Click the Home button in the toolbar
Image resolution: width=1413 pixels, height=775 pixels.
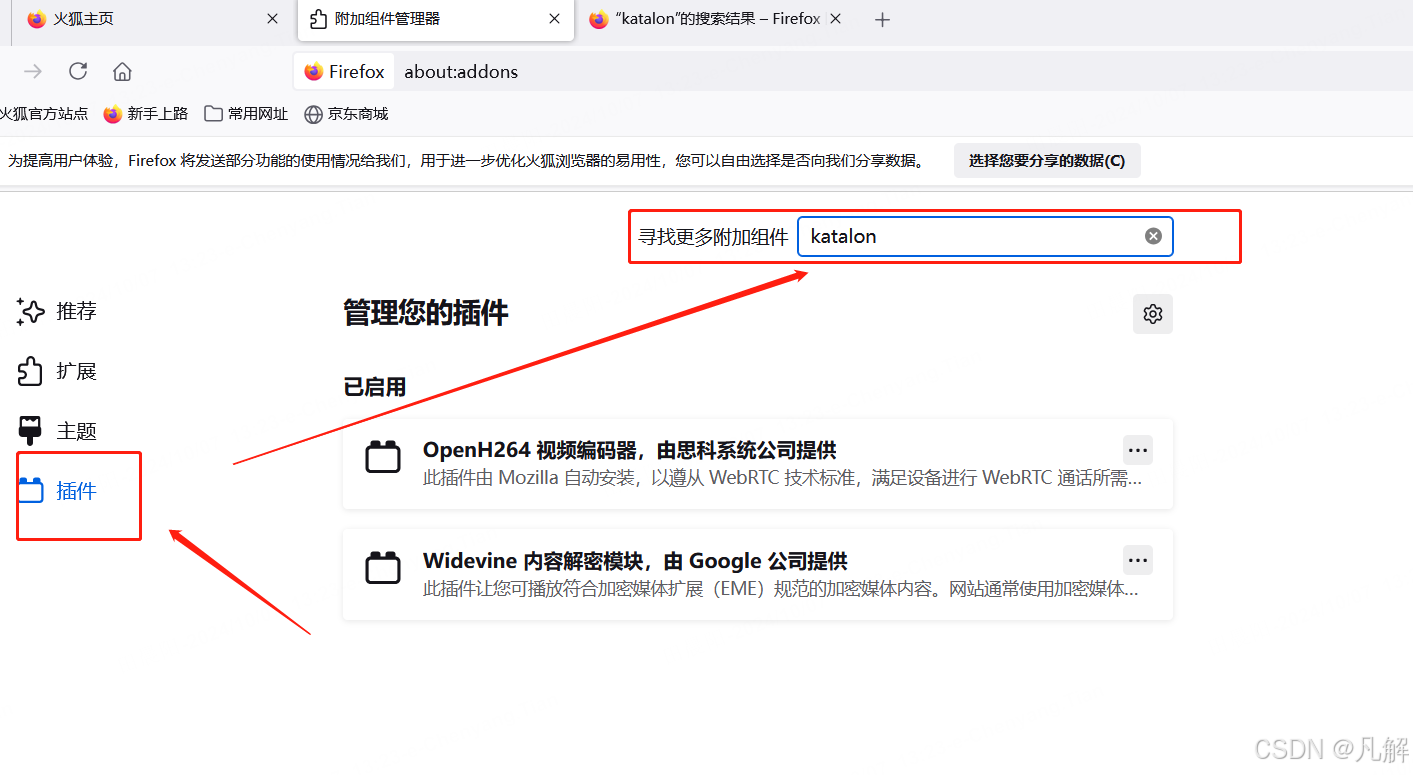point(123,71)
